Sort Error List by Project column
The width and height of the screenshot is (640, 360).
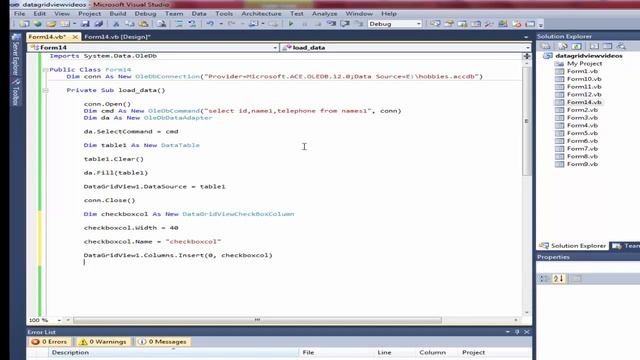(495, 352)
